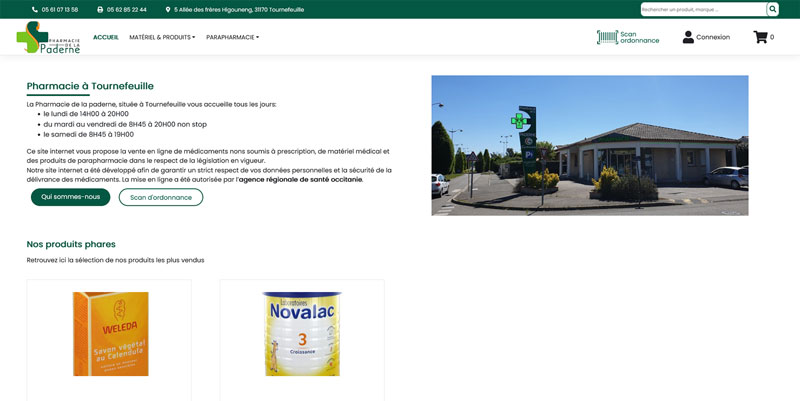Click the product search input field
800x401 pixels.
point(702,9)
